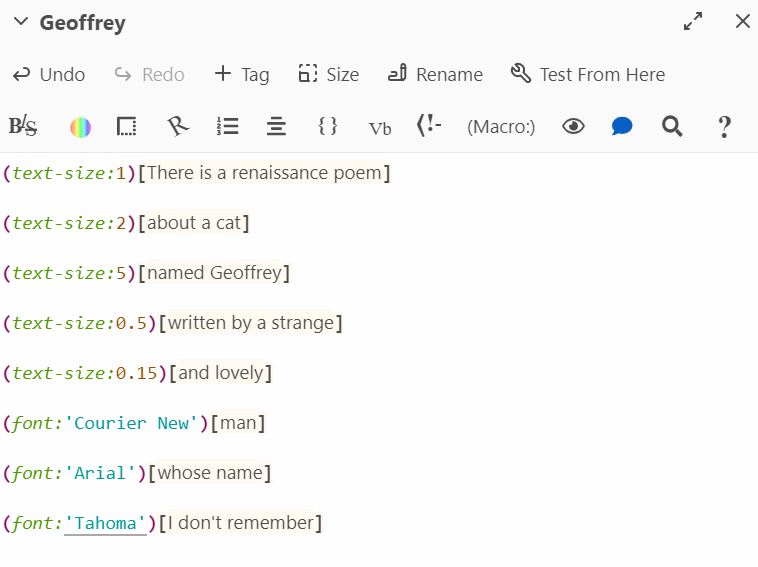
Task: Click the 'Arial' font string
Action: [100, 473]
